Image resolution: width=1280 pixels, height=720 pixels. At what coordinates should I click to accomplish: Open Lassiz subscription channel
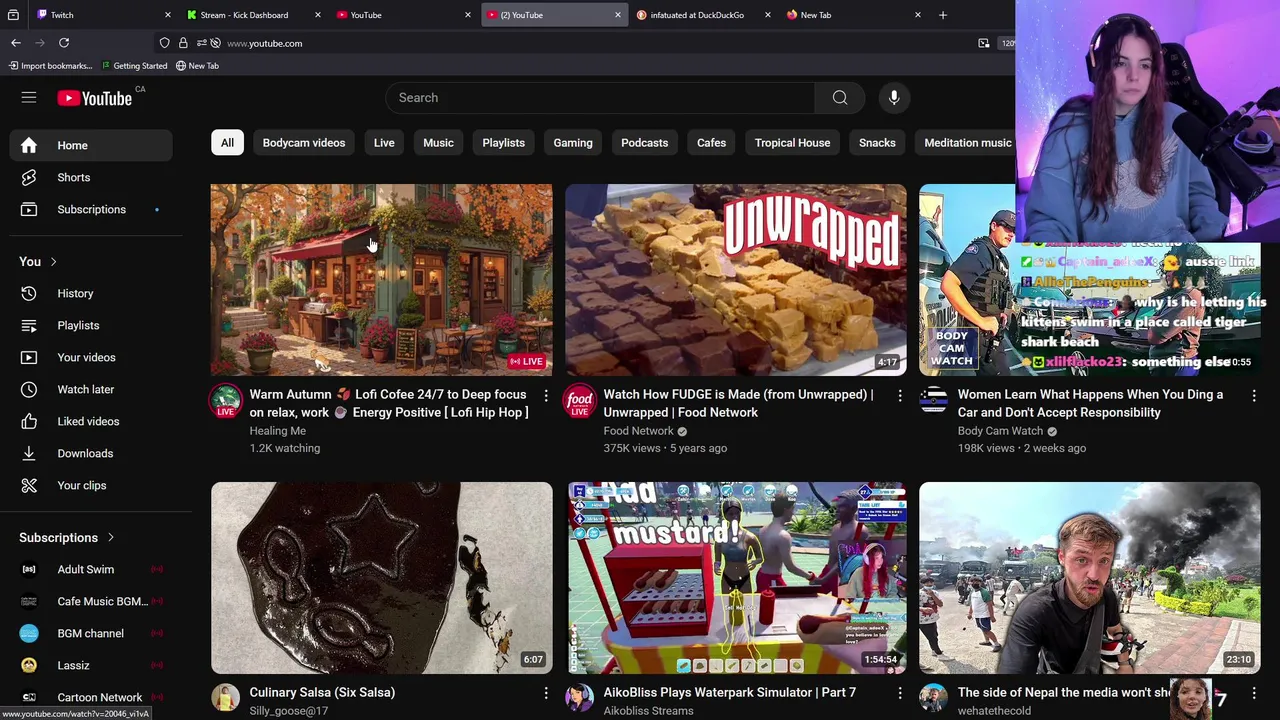tap(91, 665)
